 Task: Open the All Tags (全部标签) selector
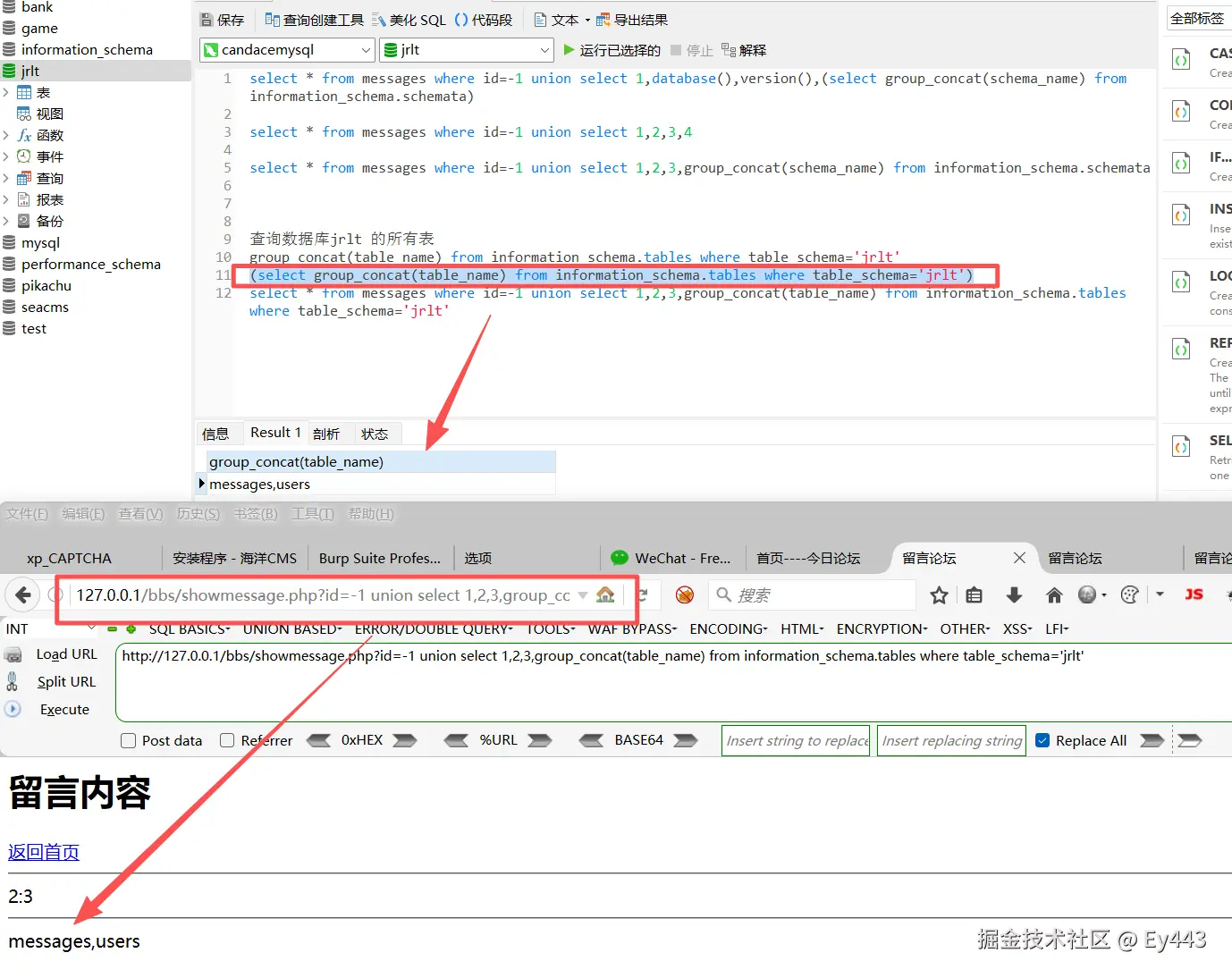[1198, 18]
